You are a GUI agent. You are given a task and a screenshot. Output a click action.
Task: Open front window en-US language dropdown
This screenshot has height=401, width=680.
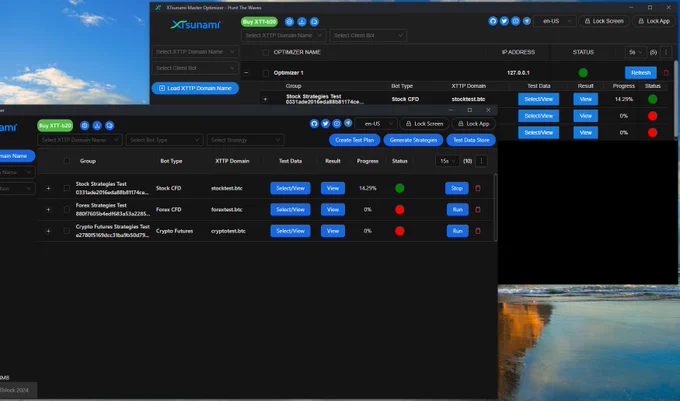(x=376, y=124)
